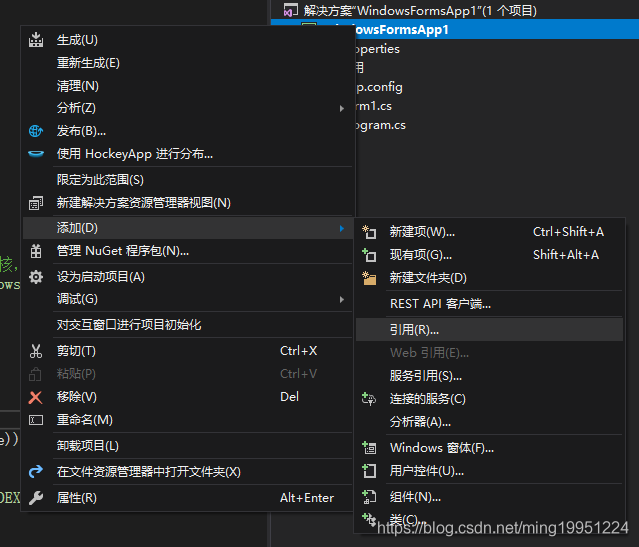
Task: Choose 剪切(T) from the menu
Action: tap(187, 351)
